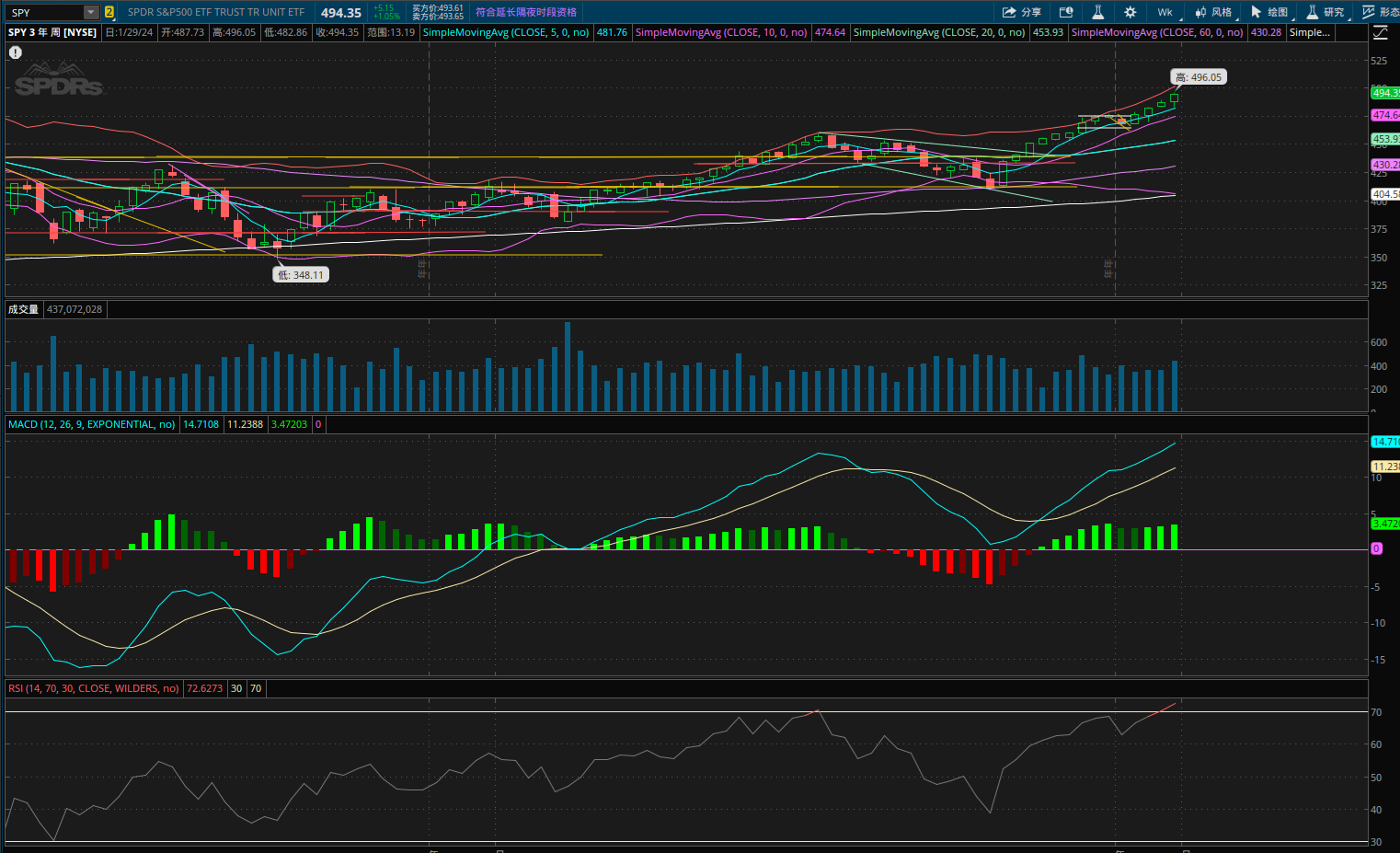Click the +5.15 price change value

coord(384,8)
